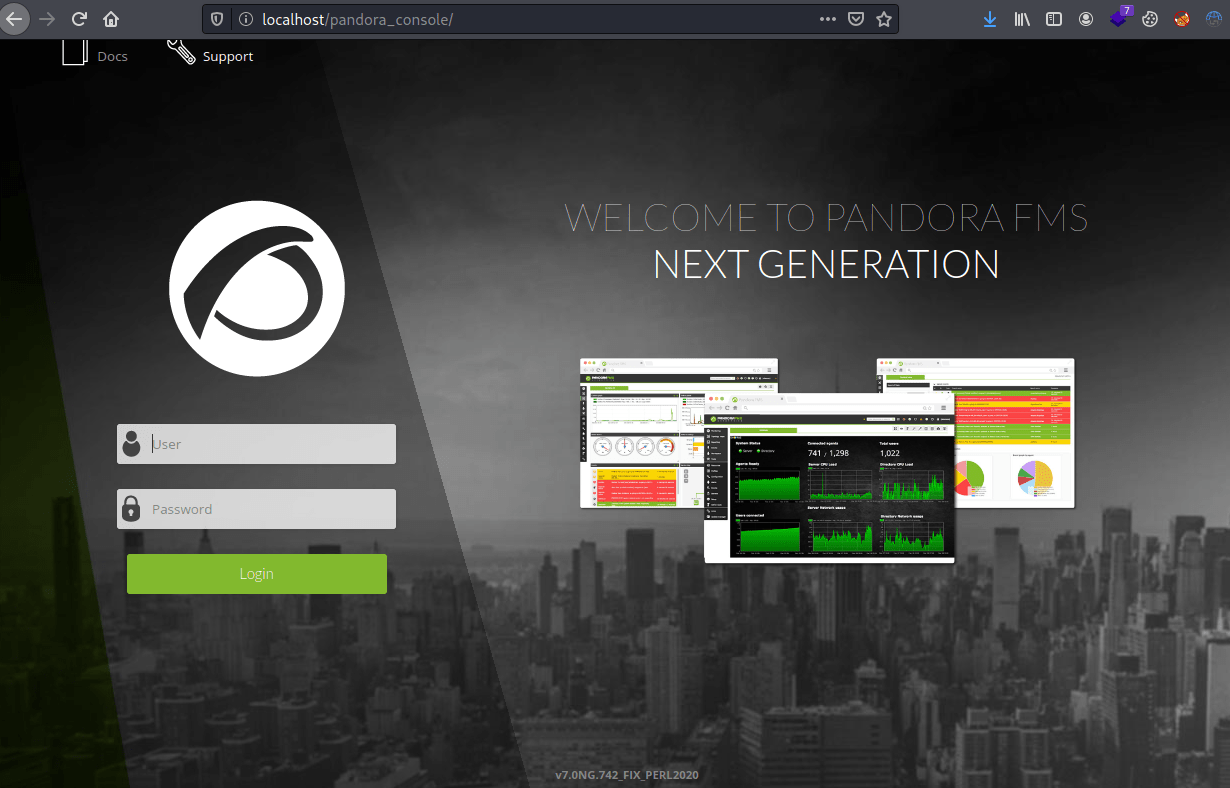Focus the Password input field
The height and width of the screenshot is (788, 1230).
[256, 509]
